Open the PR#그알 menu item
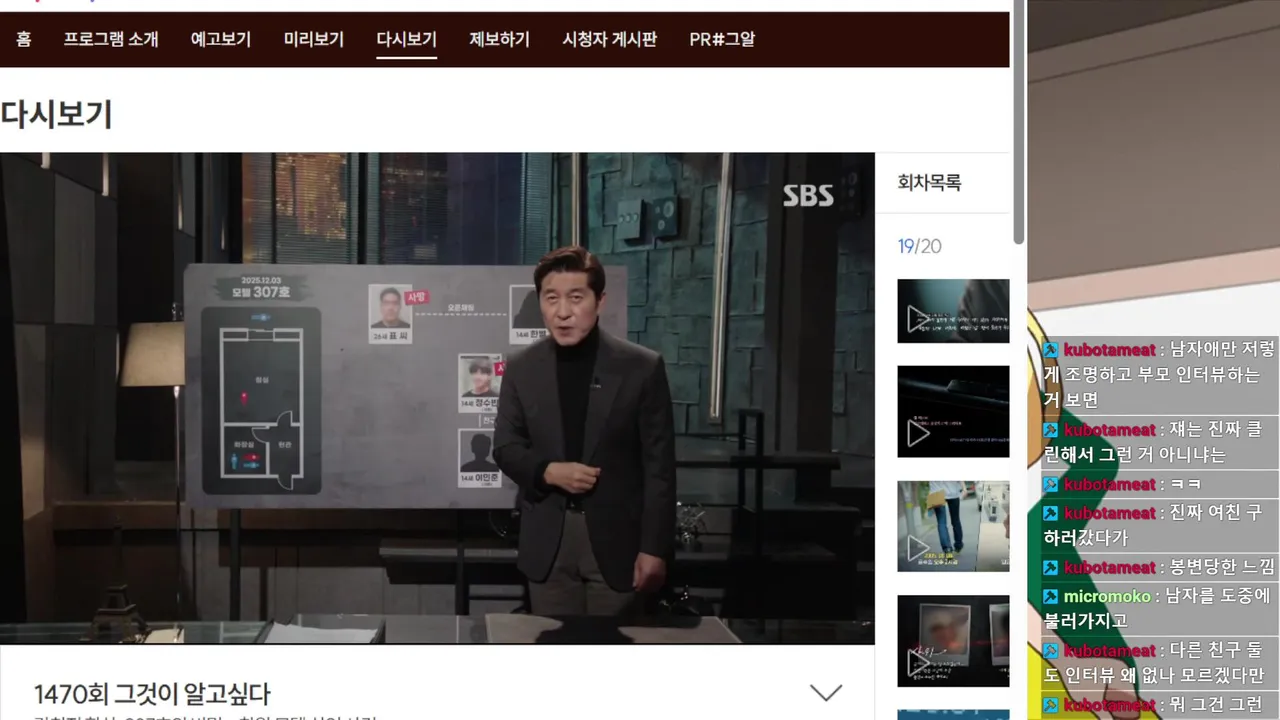Screen dimensions: 1280x720 [722, 40]
